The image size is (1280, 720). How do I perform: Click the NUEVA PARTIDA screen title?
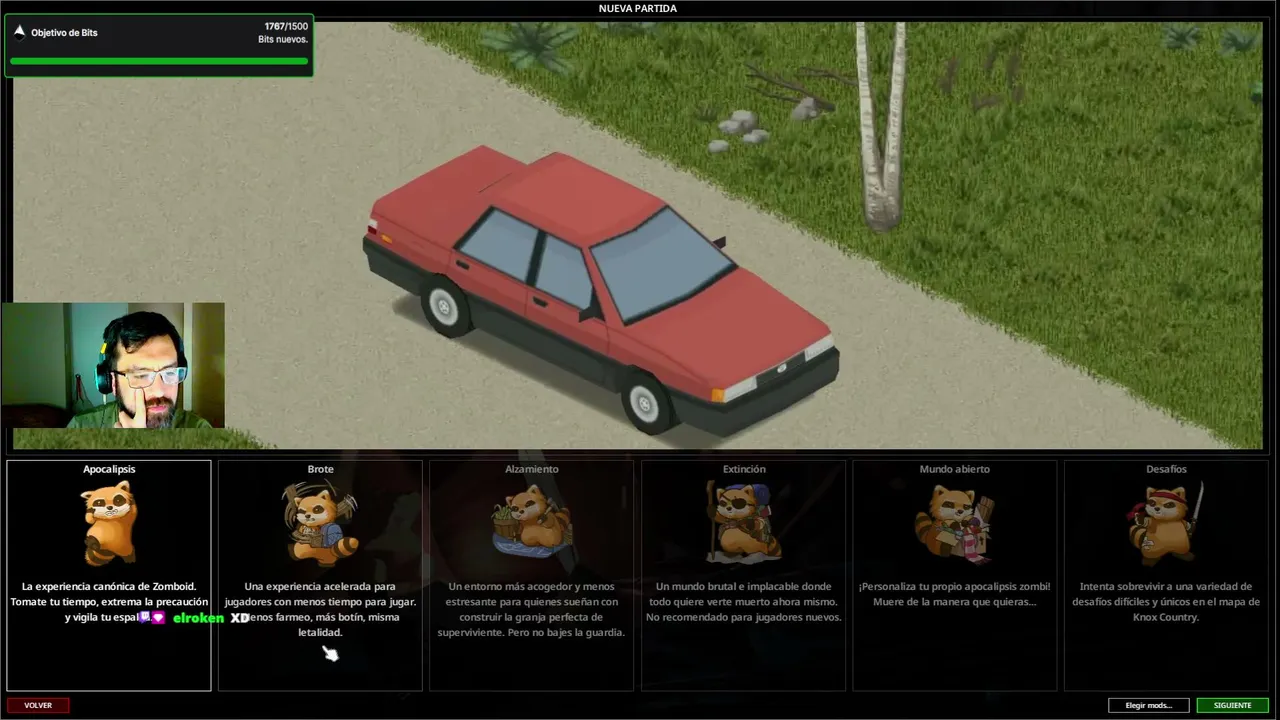point(638,9)
